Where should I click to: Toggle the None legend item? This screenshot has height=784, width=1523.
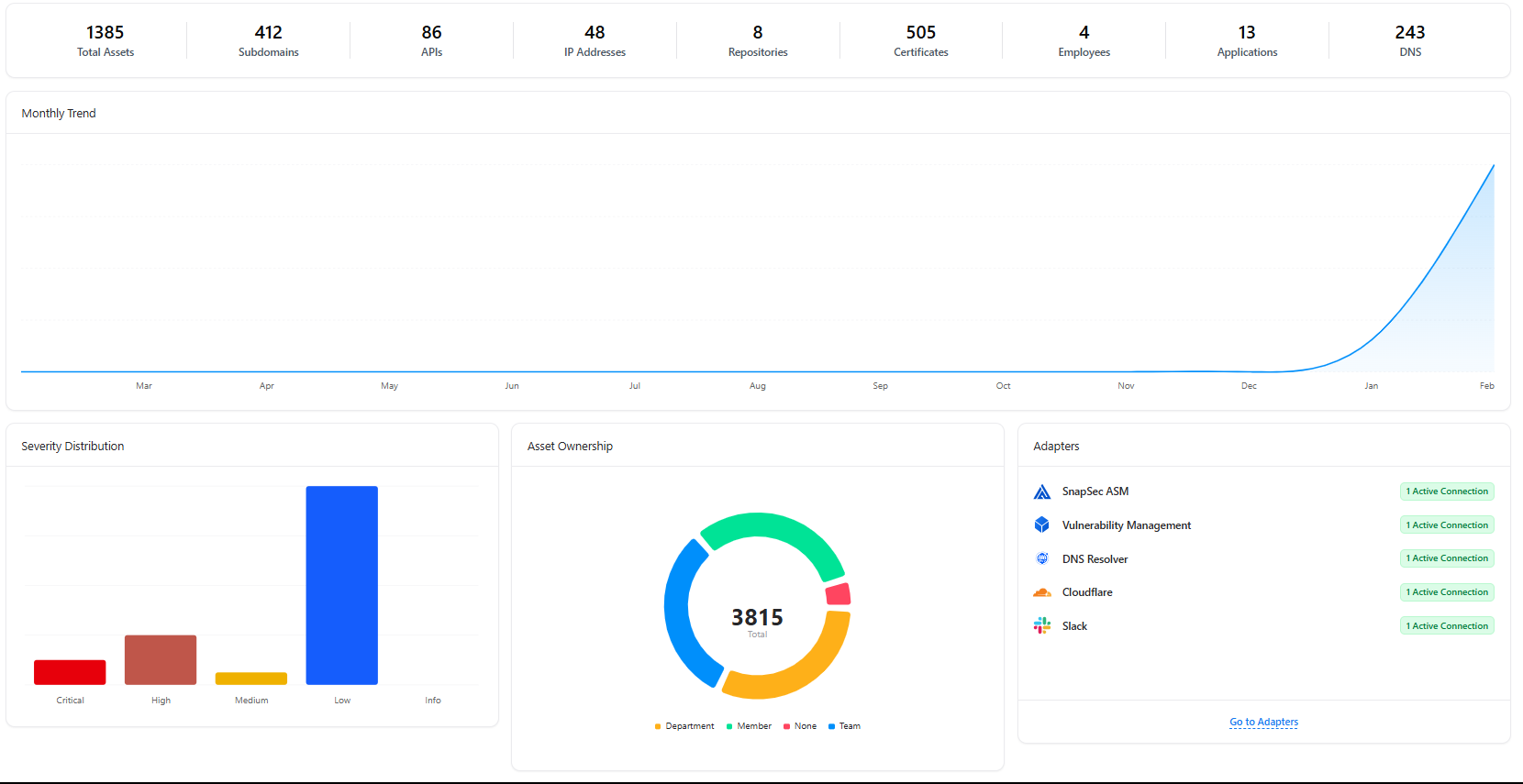click(x=800, y=726)
